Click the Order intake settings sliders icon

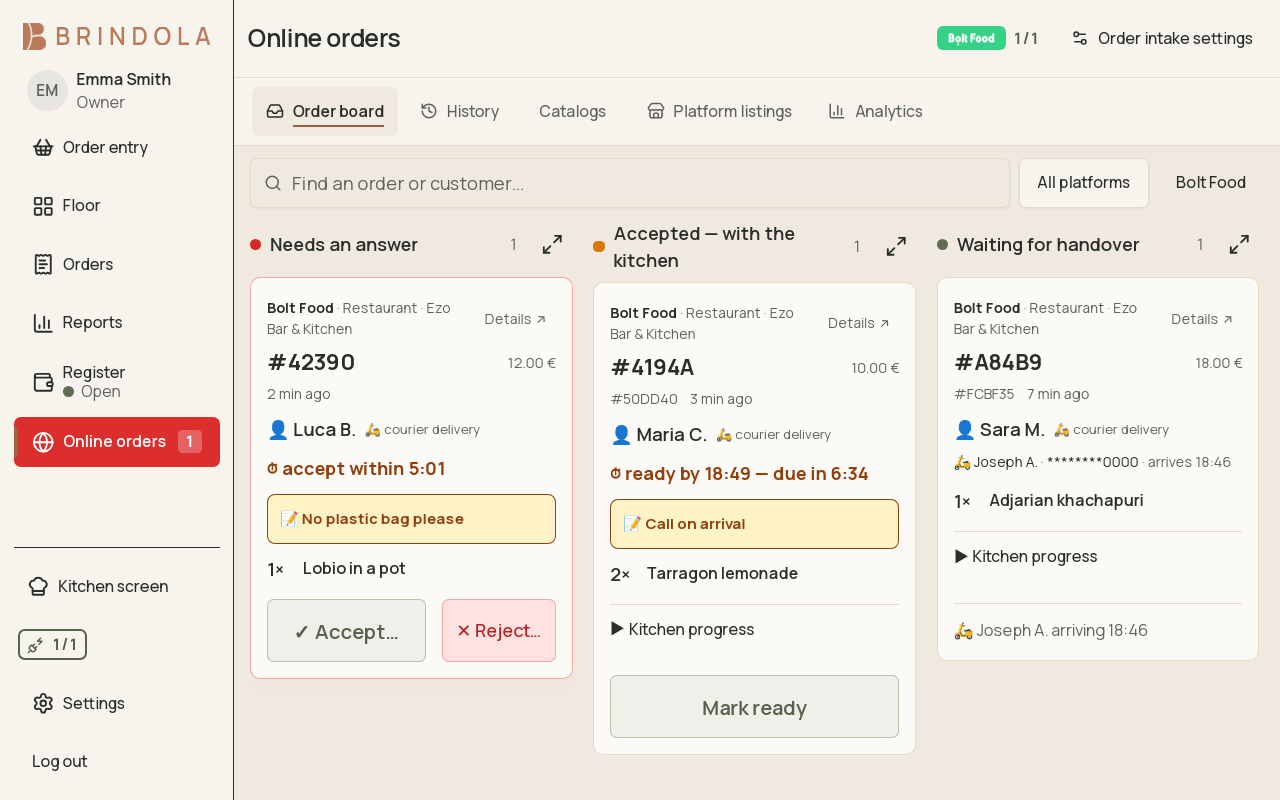pyautogui.click(x=1080, y=38)
